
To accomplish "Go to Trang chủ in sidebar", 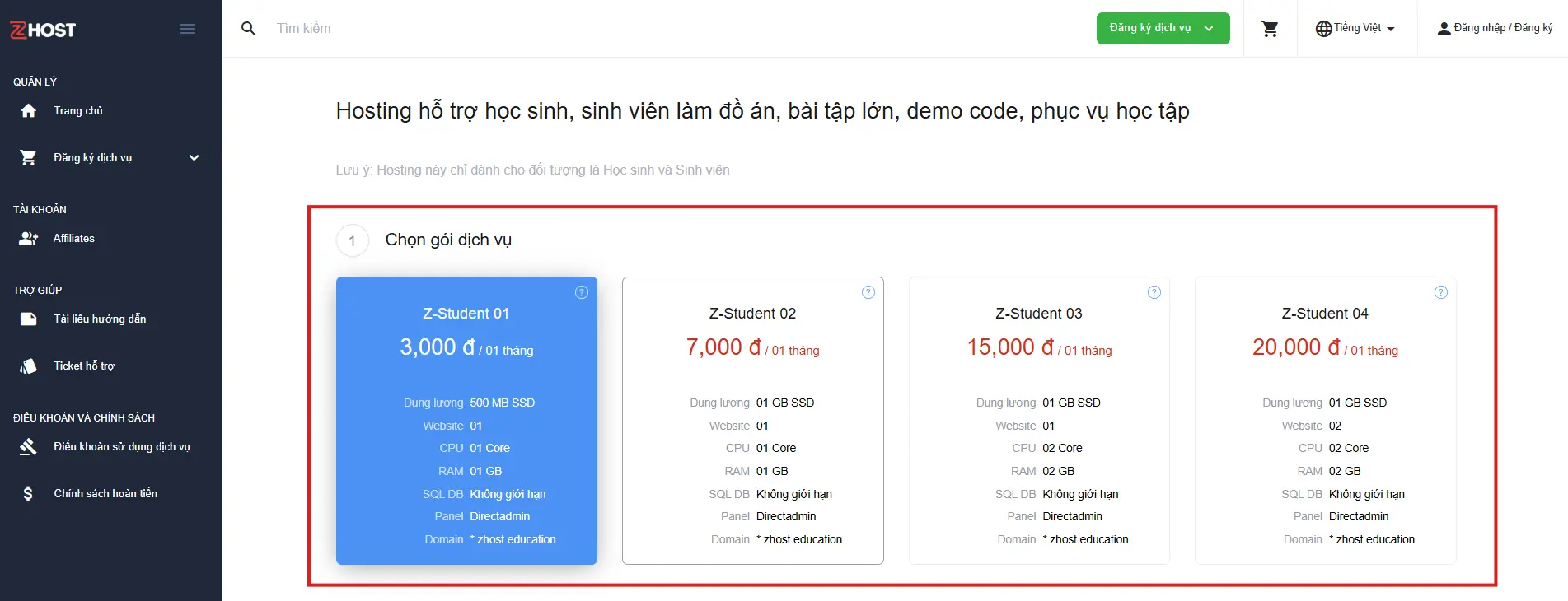I will (x=78, y=110).
